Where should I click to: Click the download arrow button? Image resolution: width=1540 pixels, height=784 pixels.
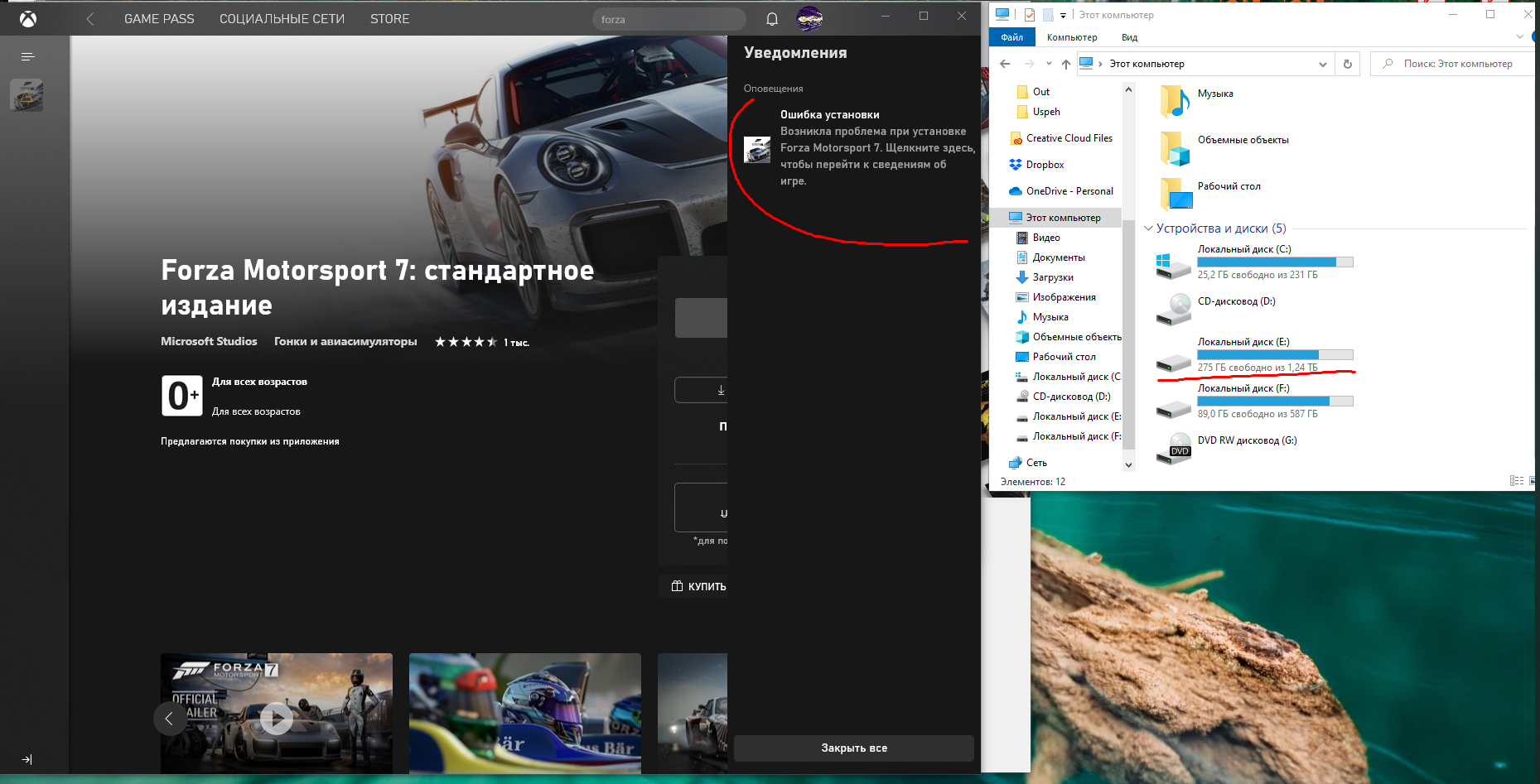pos(701,390)
